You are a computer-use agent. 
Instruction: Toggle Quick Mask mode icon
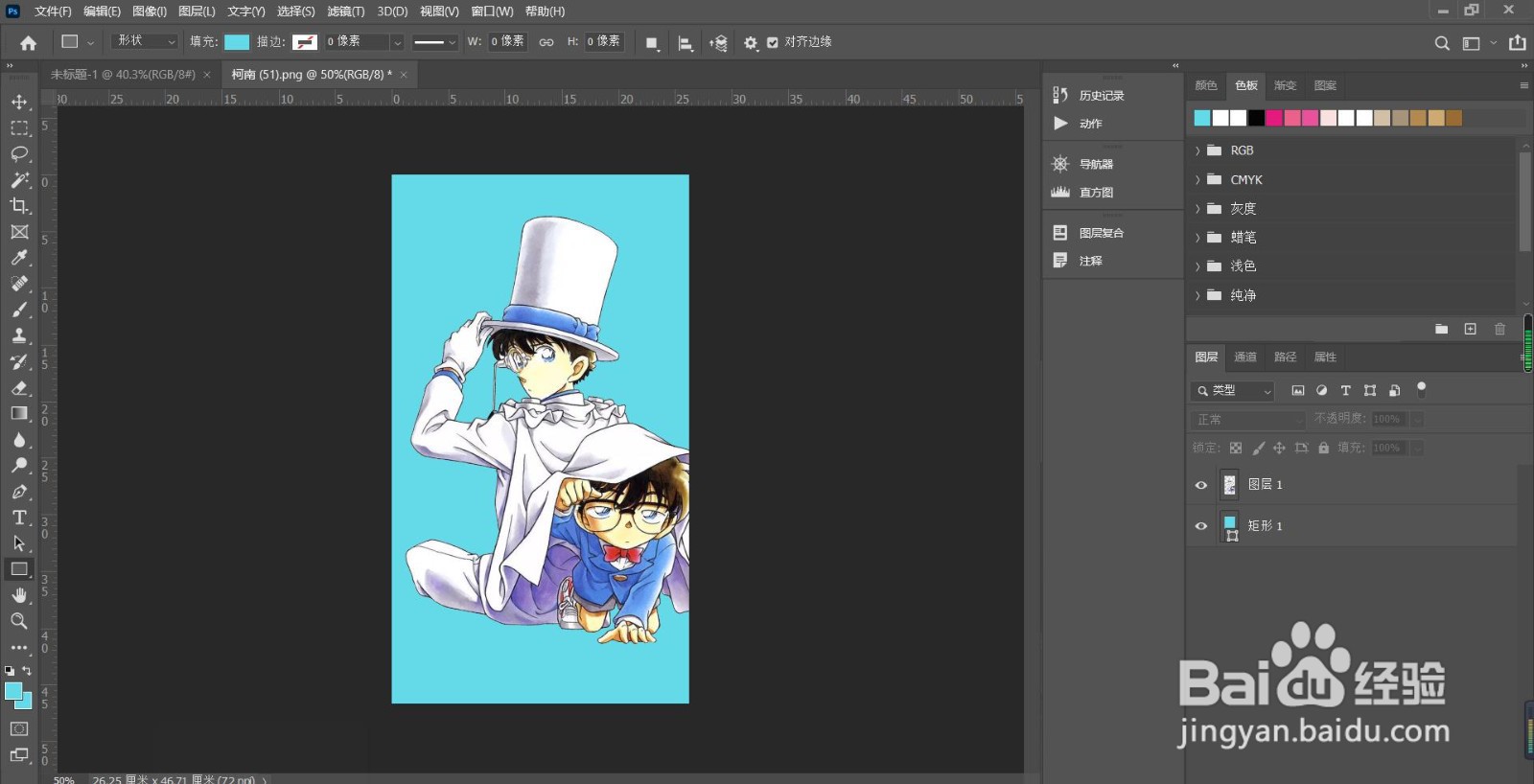[19, 728]
